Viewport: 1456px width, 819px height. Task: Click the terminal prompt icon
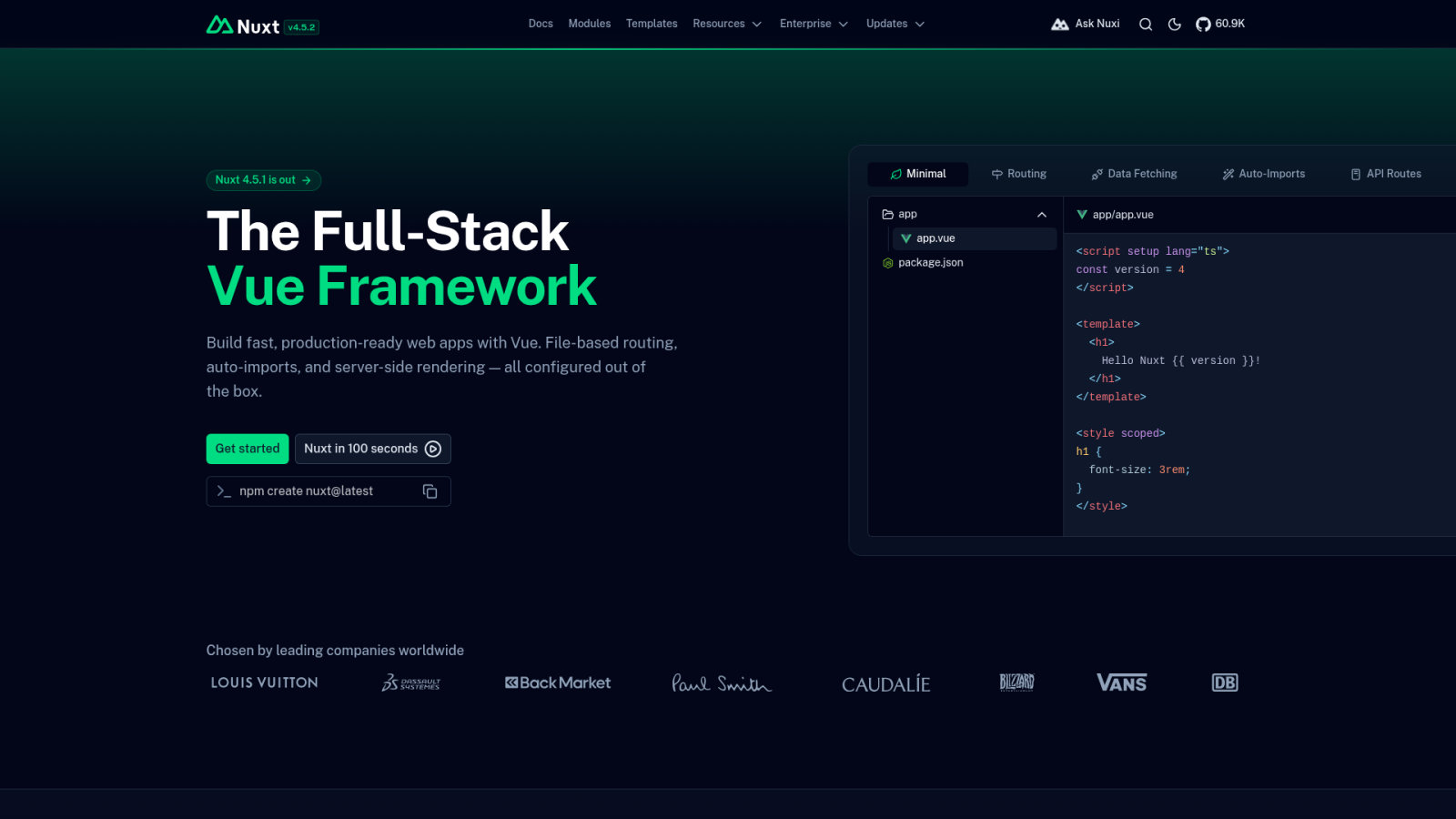pyautogui.click(x=224, y=491)
